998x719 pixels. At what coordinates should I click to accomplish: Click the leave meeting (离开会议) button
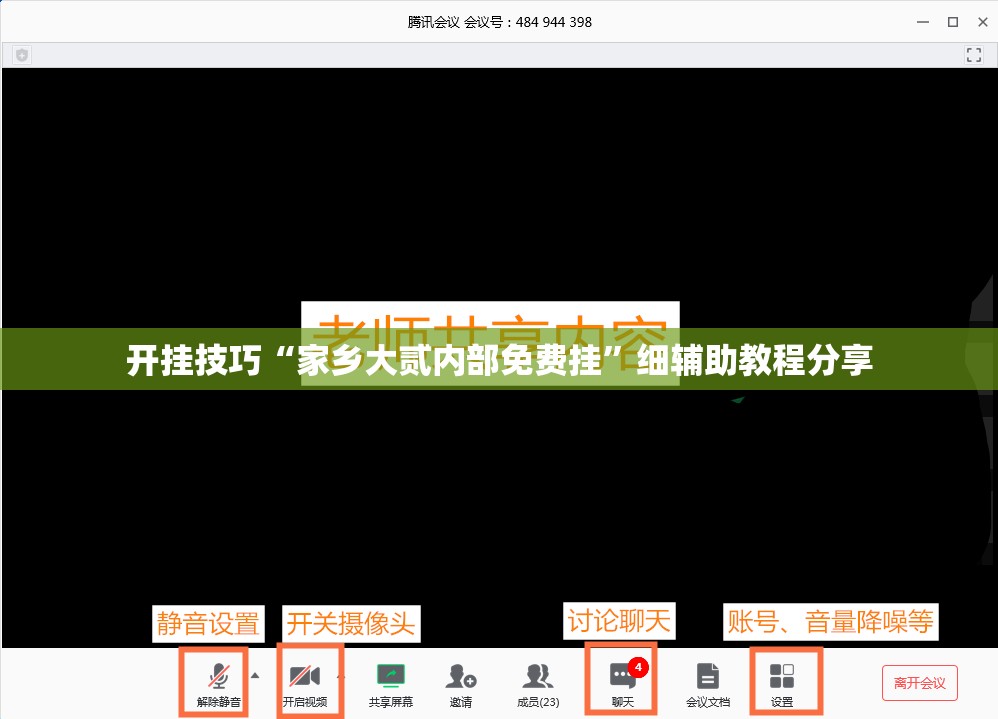[x=920, y=683]
